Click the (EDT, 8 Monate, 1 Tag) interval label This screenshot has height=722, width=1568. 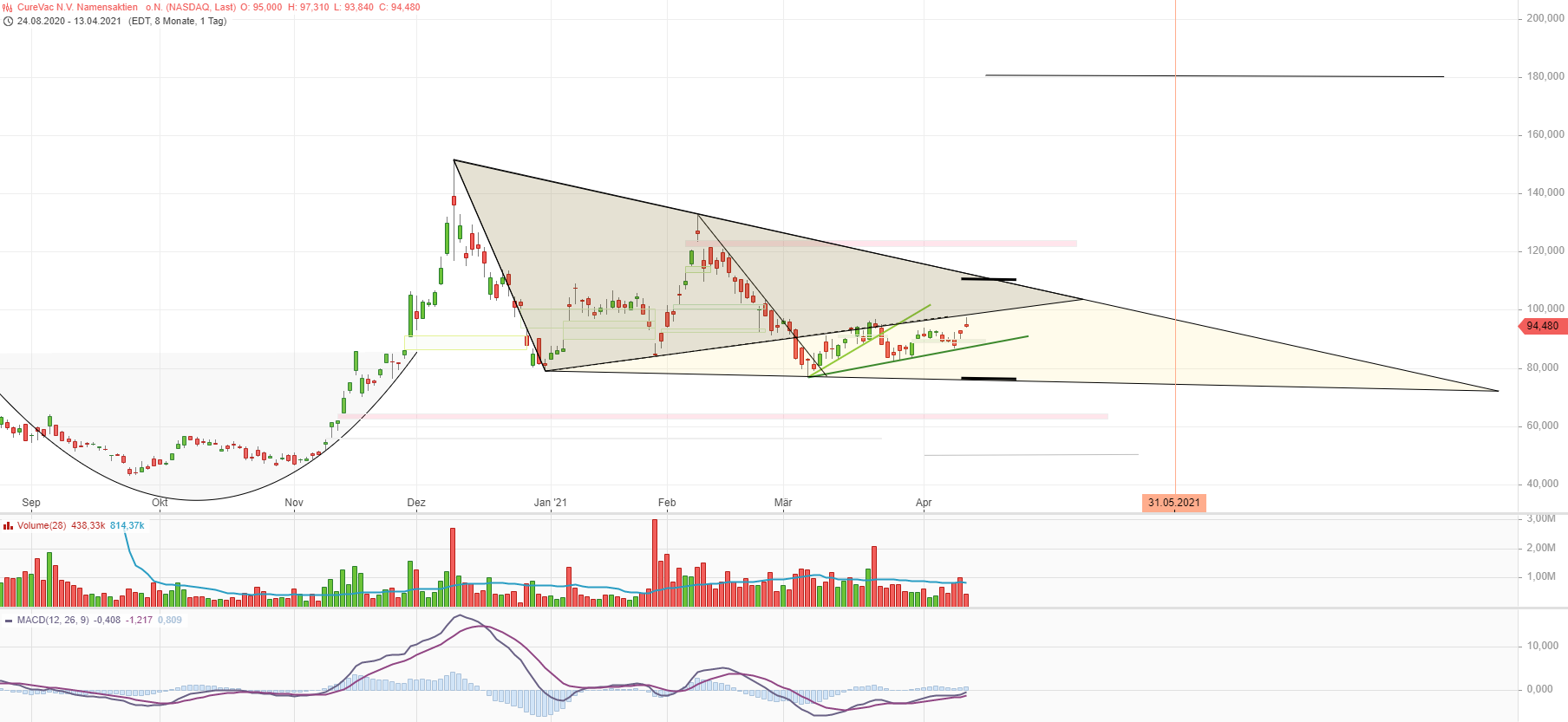[178, 21]
